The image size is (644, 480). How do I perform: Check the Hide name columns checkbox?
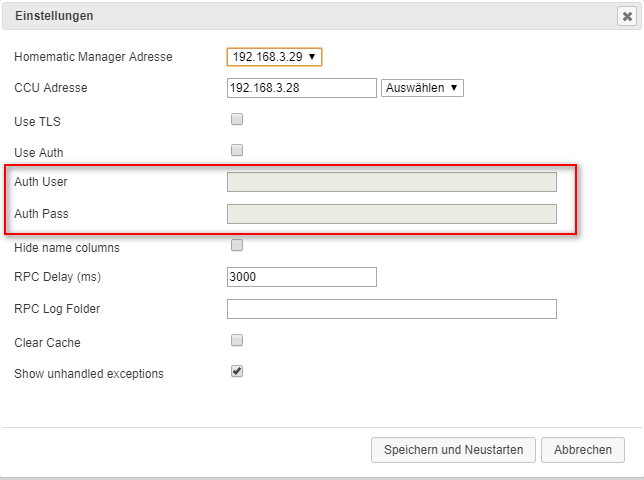point(237,245)
